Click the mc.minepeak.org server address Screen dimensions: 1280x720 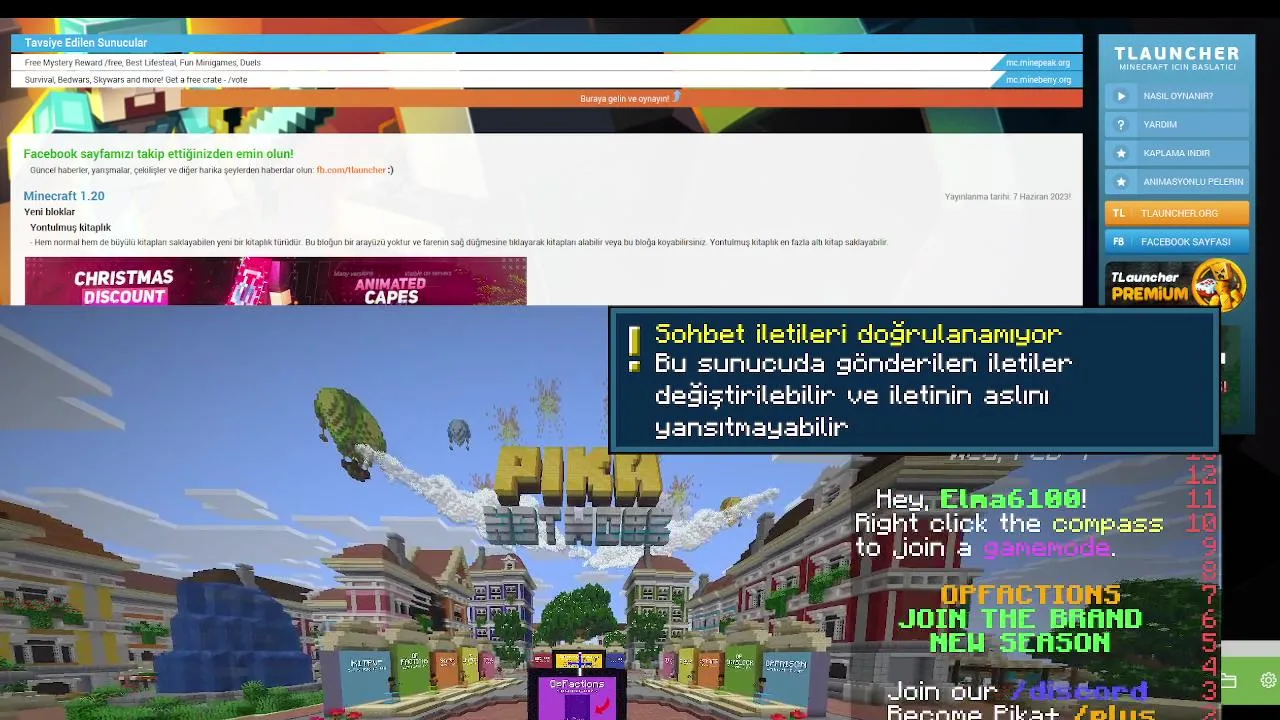(x=1037, y=62)
